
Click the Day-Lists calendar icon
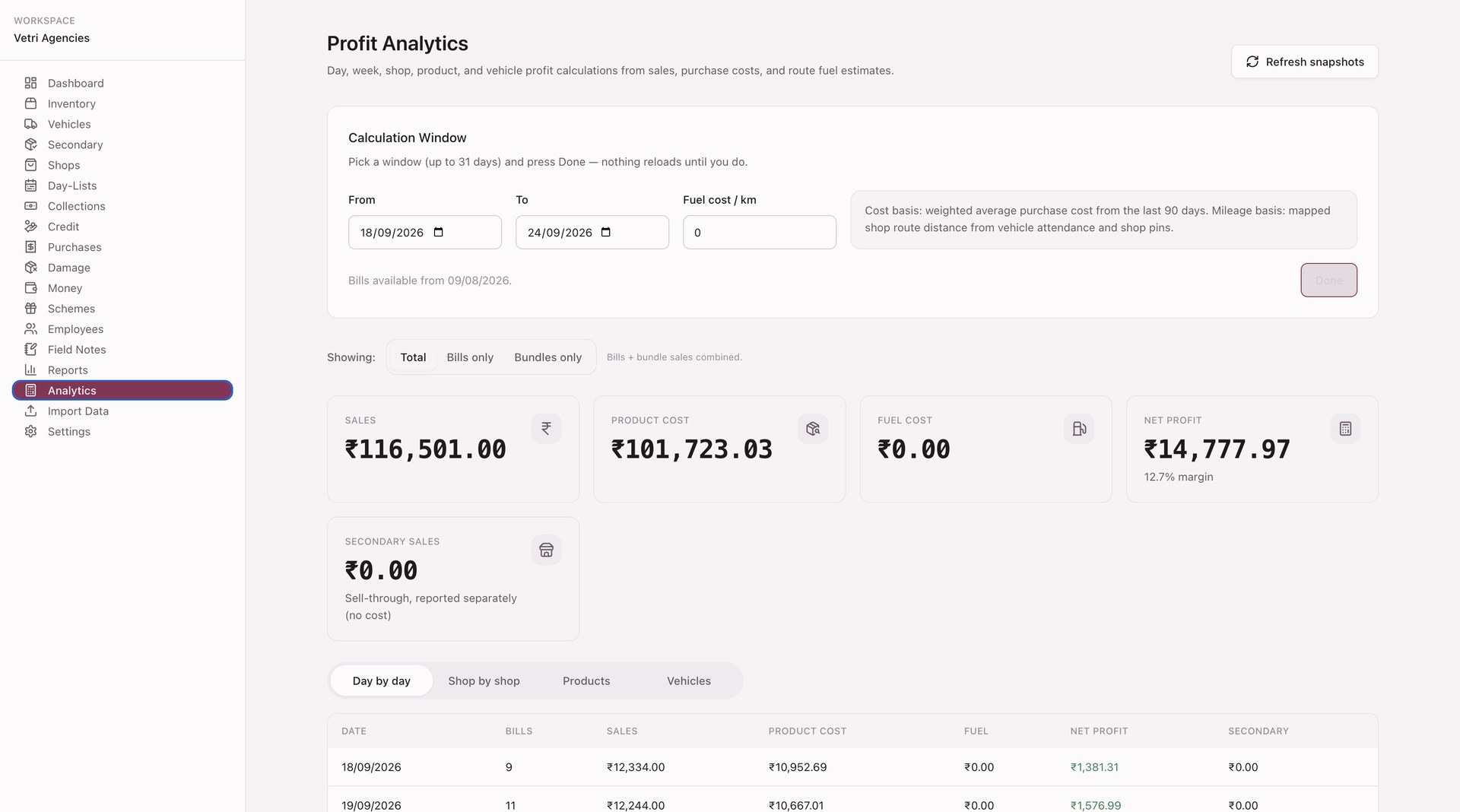(30, 186)
